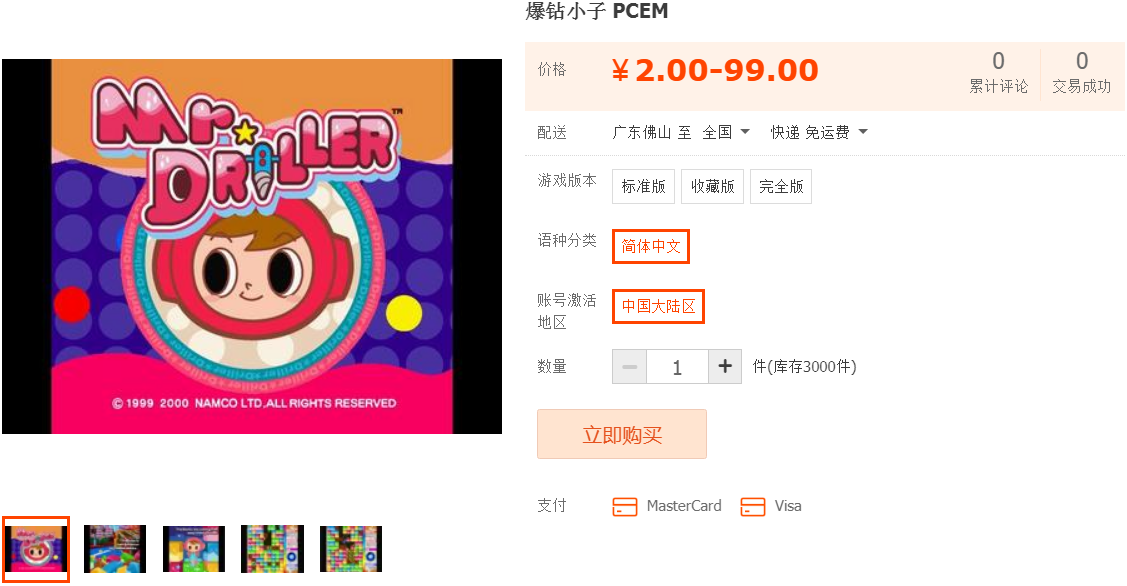Click the quantity input field
This screenshot has height=586, width=1127.
point(678,367)
